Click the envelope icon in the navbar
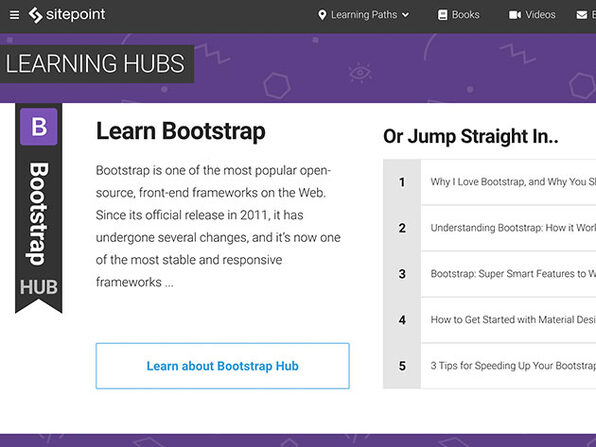The width and height of the screenshot is (596, 447). pyautogui.click(x=582, y=15)
